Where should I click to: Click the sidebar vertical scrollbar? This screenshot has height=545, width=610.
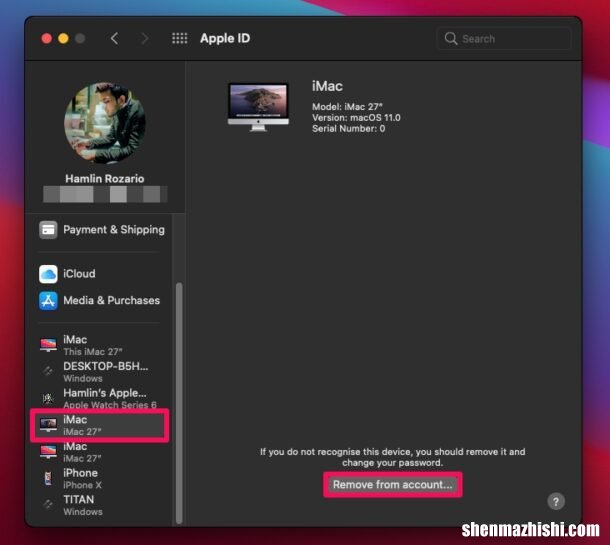179,403
